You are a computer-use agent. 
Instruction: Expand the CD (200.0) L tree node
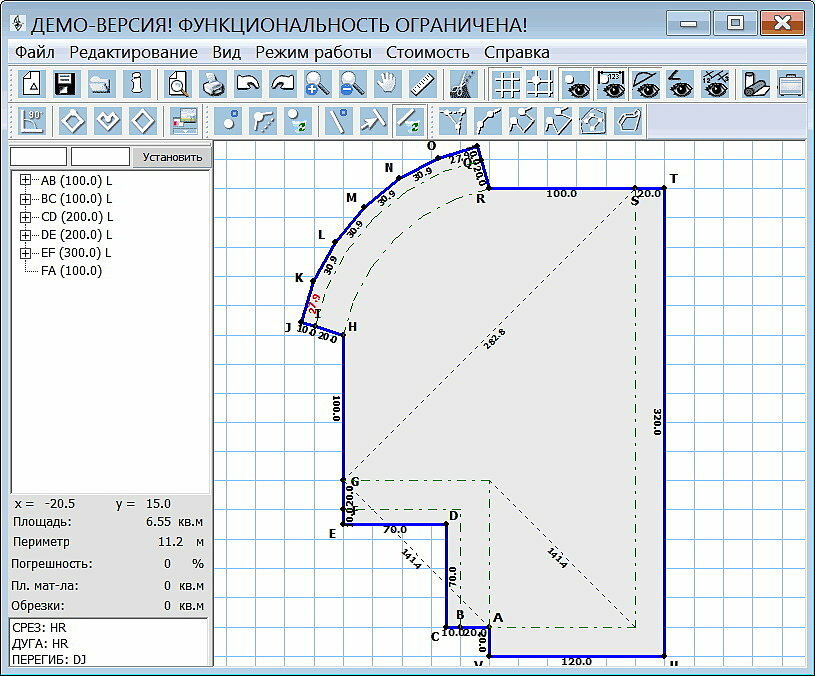24,217
